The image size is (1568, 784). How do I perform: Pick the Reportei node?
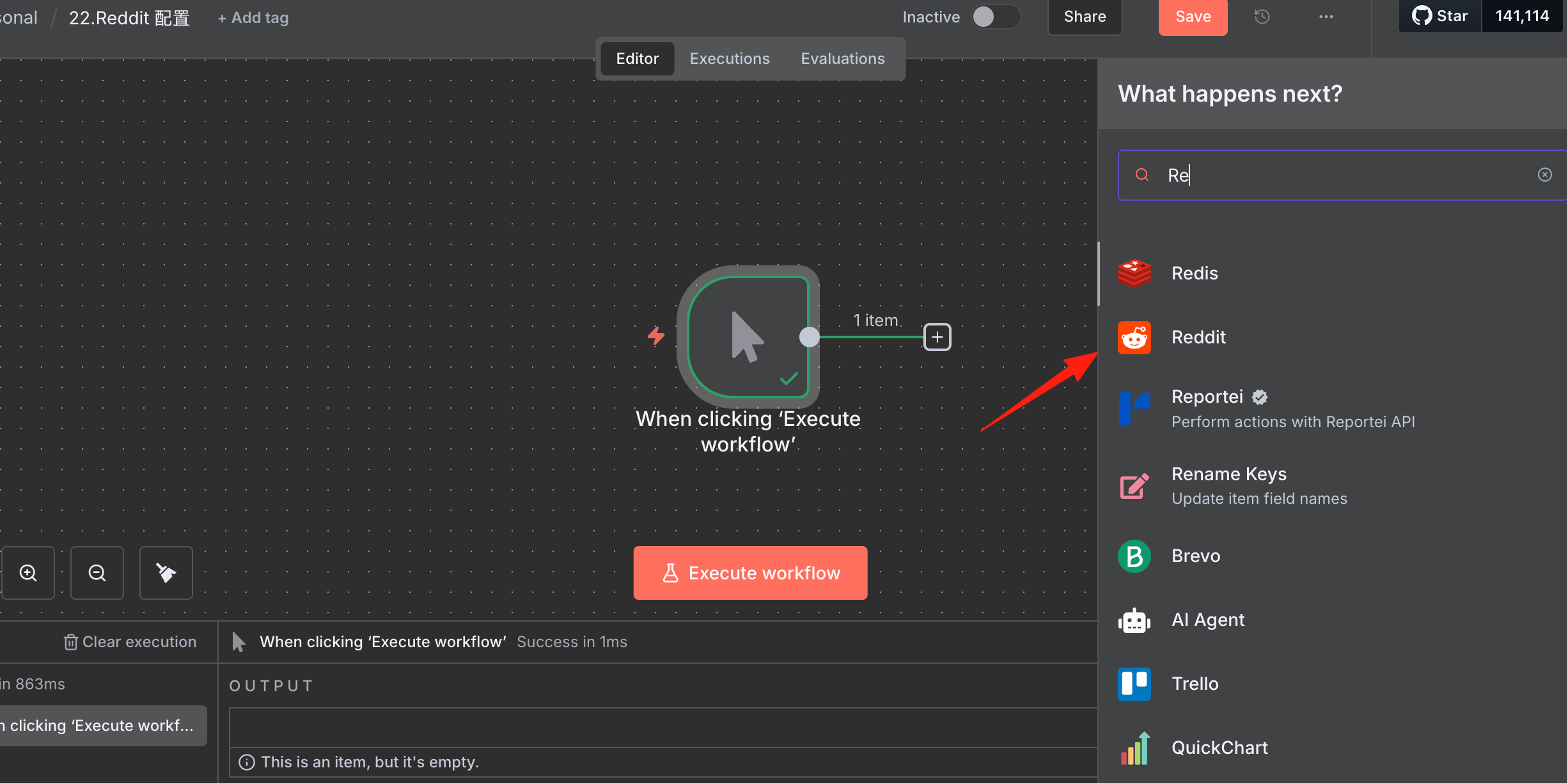[1333, 409]
